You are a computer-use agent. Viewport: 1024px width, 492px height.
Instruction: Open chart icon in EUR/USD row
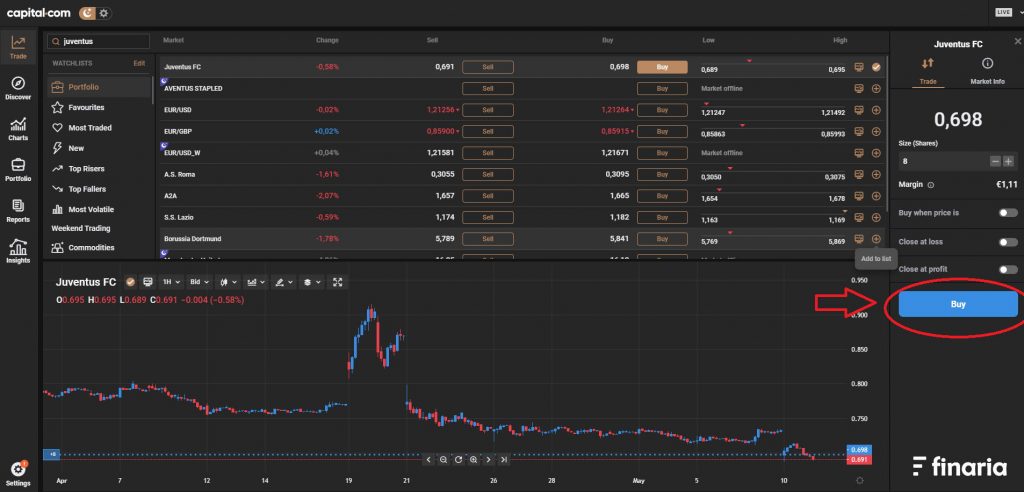point(859,110)
